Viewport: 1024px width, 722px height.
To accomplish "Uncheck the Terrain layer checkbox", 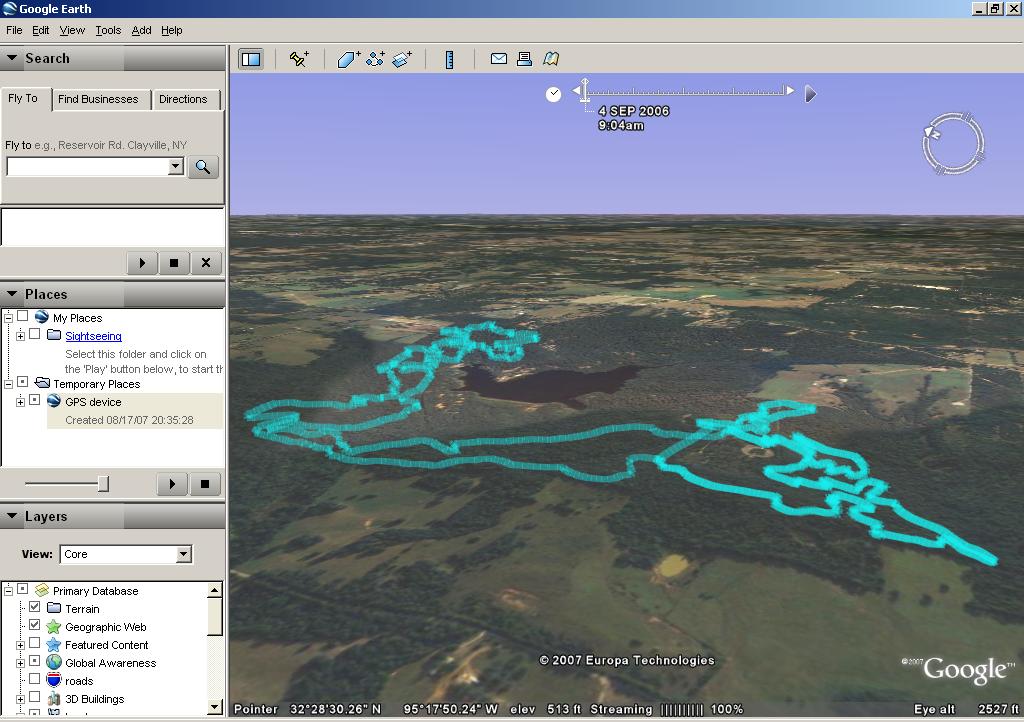I will click(x=35, y=608).
